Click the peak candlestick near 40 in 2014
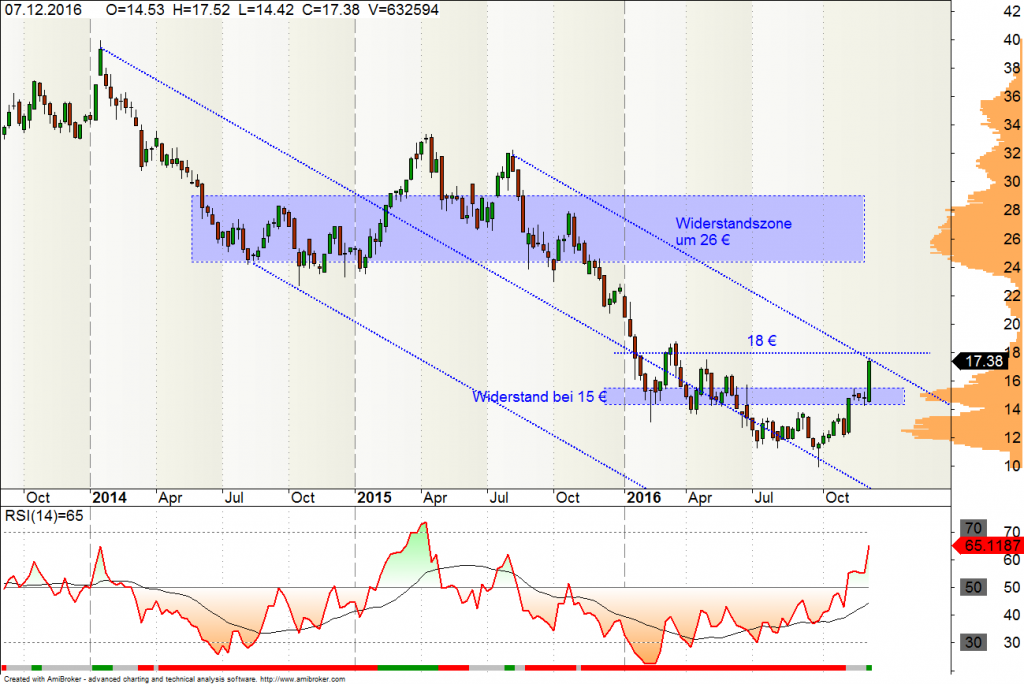 pyautogui.click(x=101, y=62)
